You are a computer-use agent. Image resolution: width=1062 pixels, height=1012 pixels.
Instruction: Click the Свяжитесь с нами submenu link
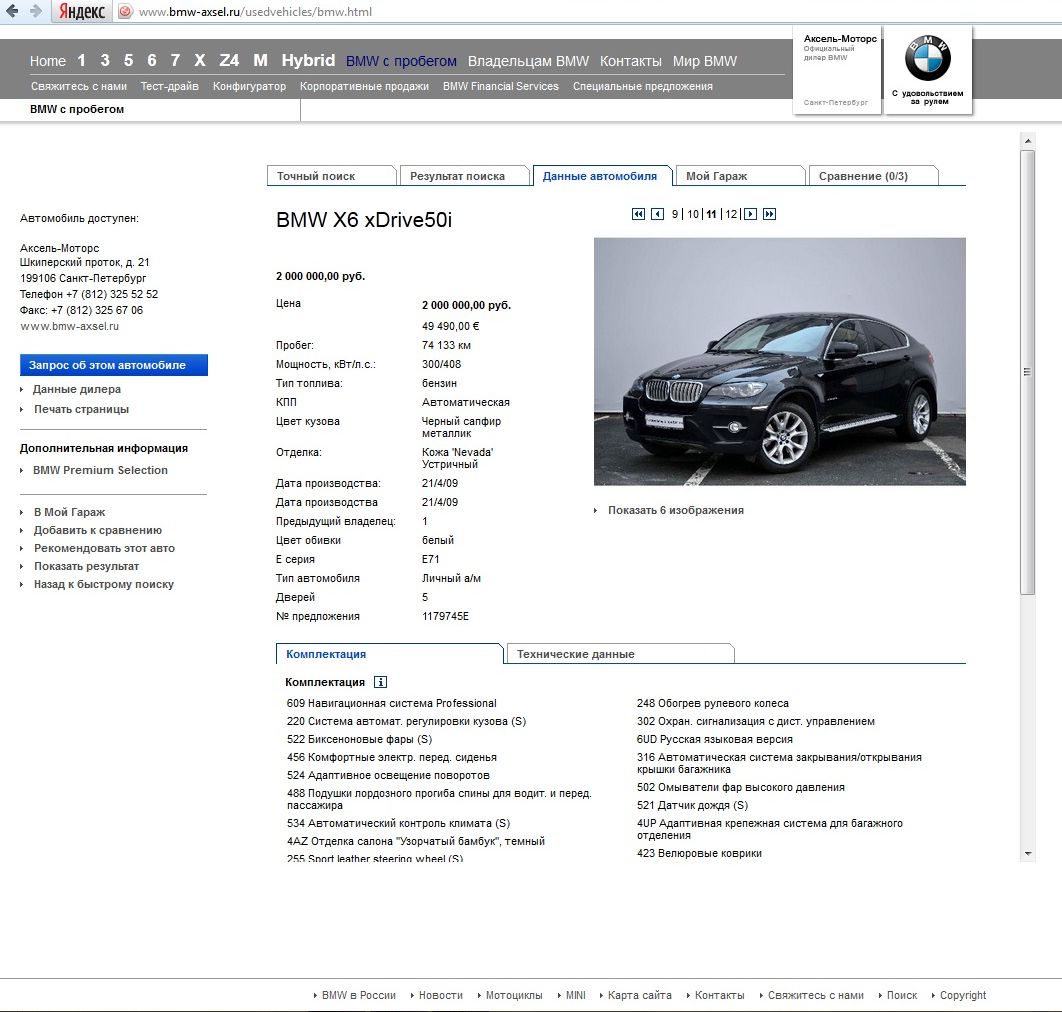pyautogui.click(x=79, y=86)
